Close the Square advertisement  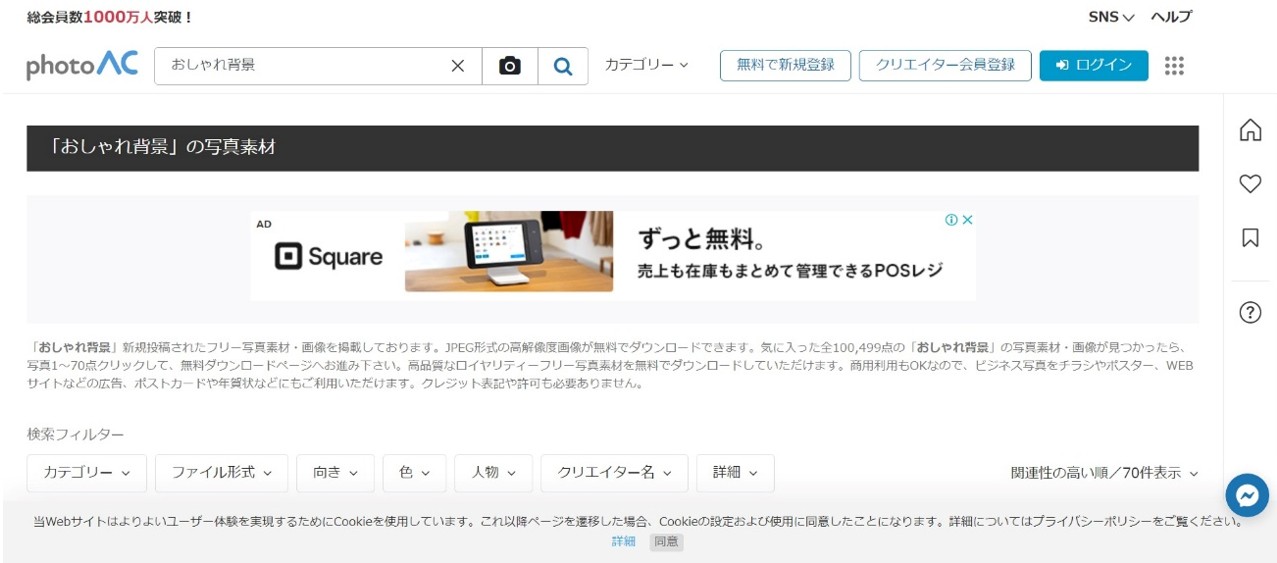[x=967, y=220]
